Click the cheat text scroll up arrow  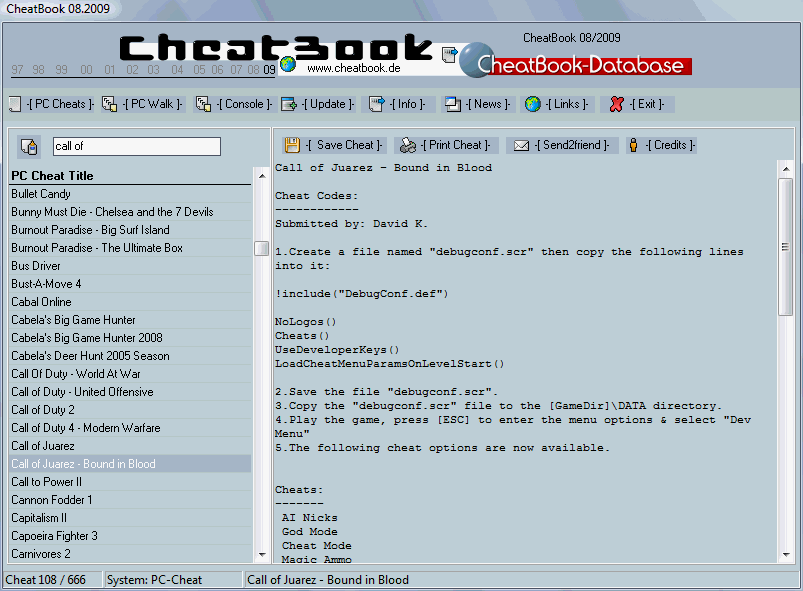(x=786, y=169)
